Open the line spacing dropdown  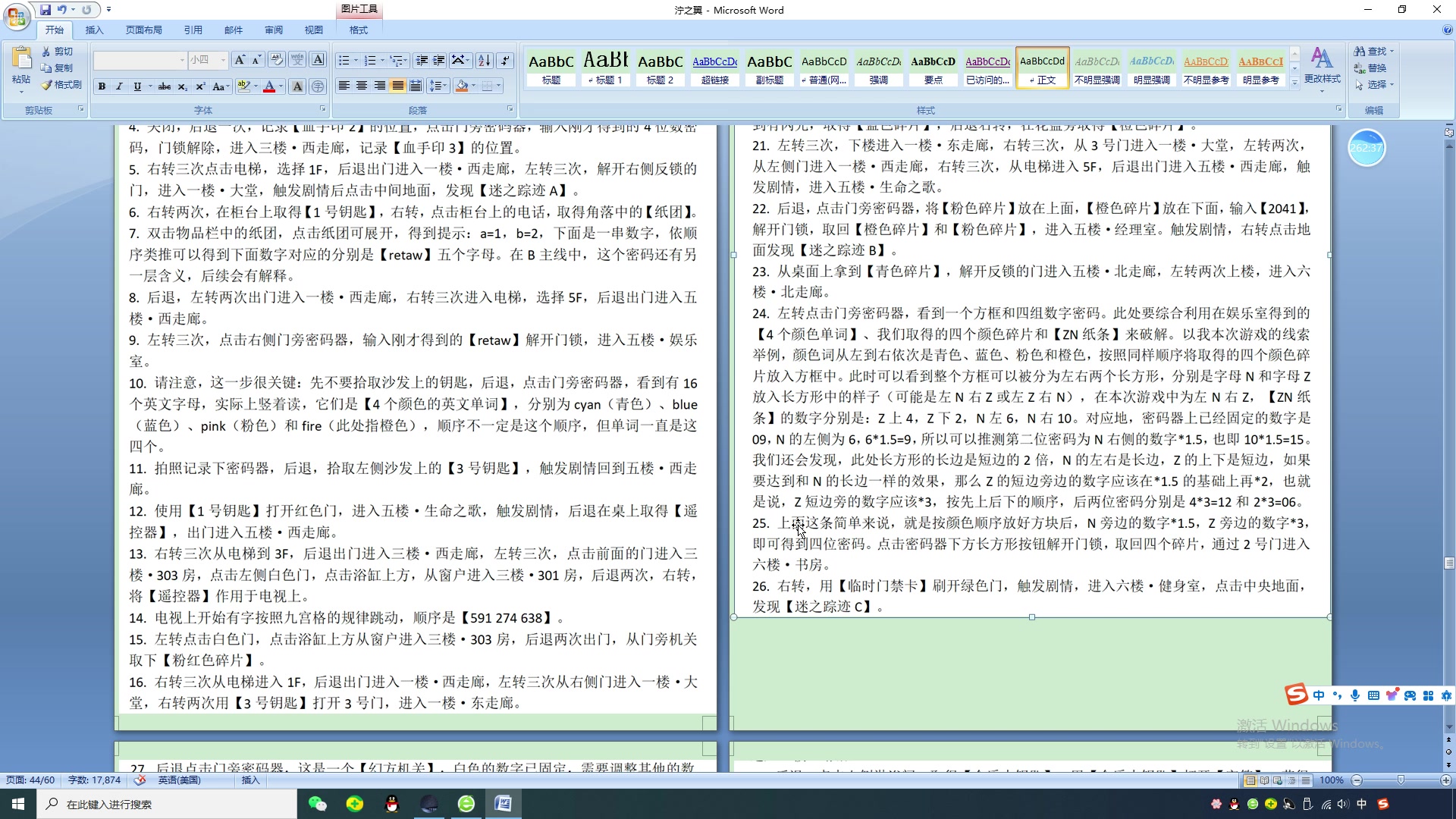point(438,86)
